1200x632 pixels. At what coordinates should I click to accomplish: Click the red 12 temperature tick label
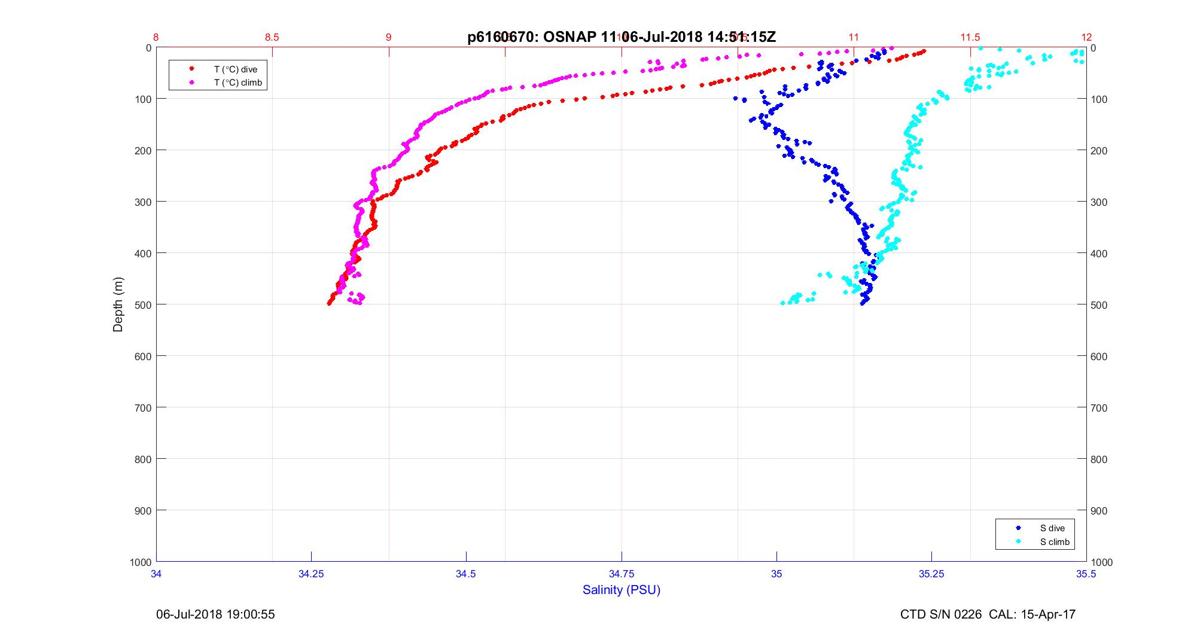[x=1086, y=37]
